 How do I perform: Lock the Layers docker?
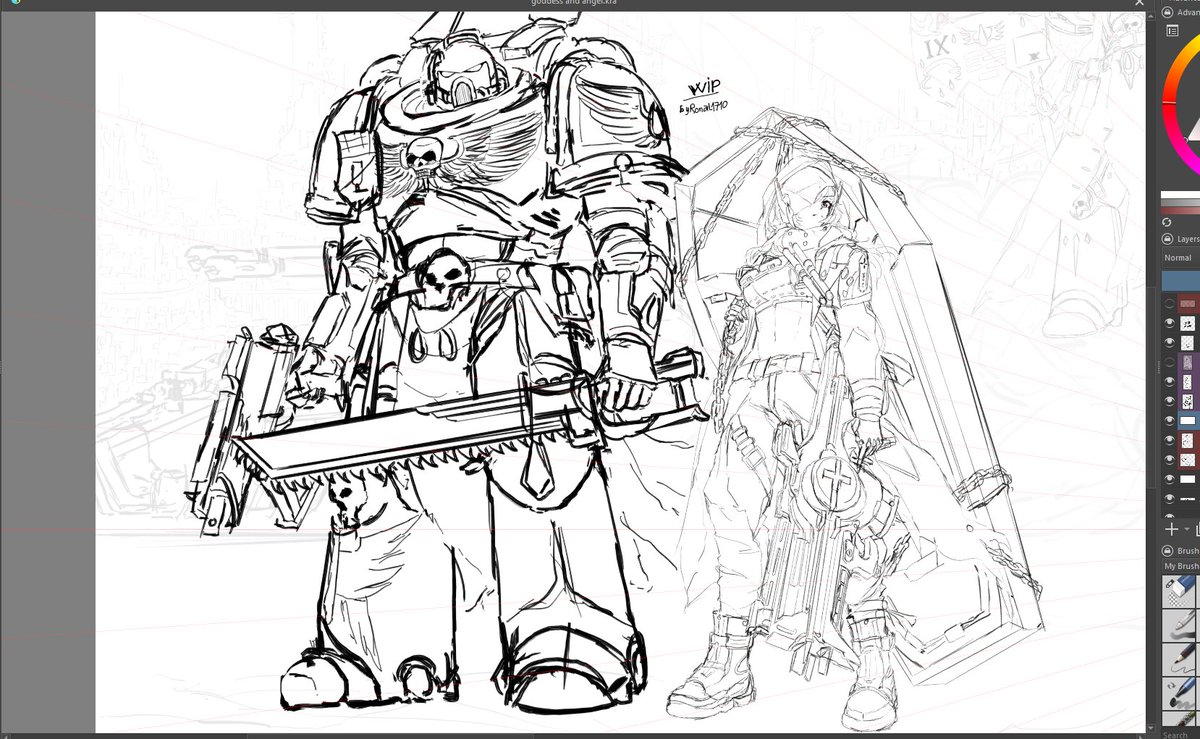coord(1168,240)
